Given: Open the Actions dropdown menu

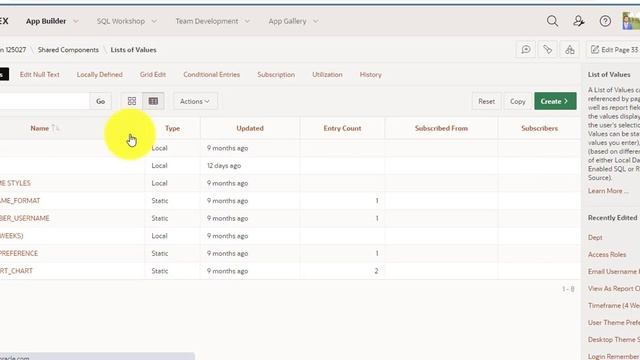Looking at the screenshot, I should pos(195,101).
